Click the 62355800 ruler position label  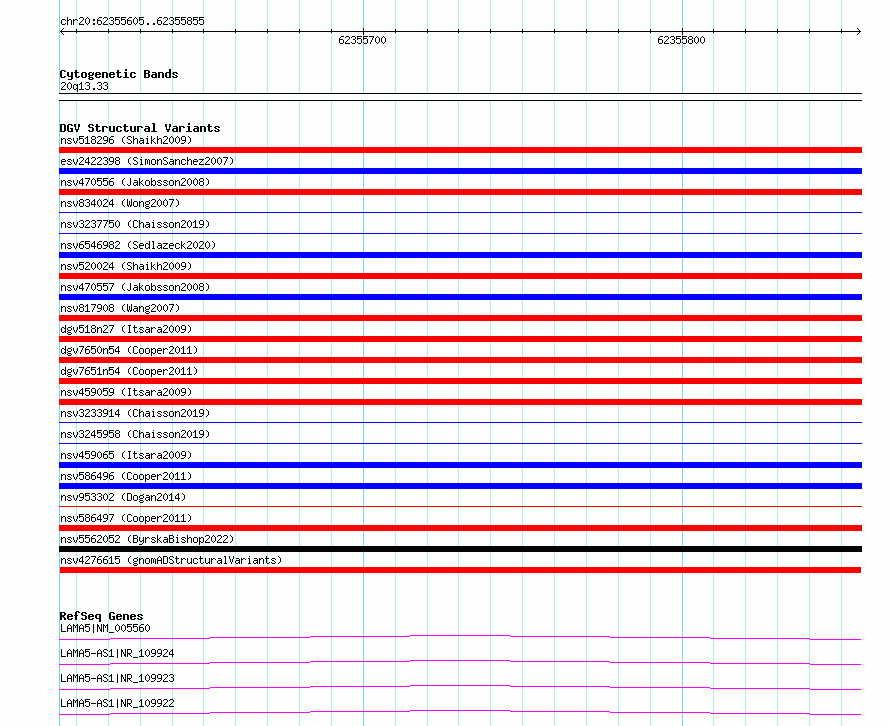[681, 40]
